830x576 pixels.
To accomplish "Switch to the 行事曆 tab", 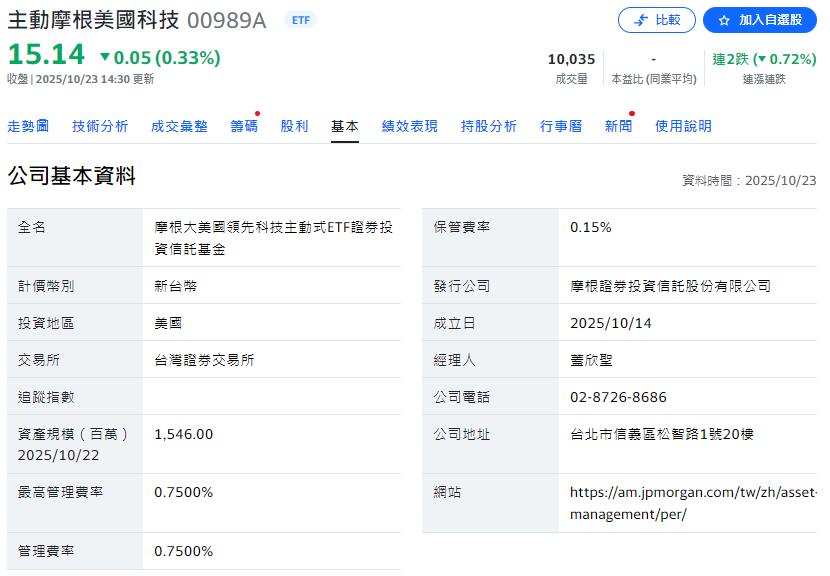I will coord(561,126).
